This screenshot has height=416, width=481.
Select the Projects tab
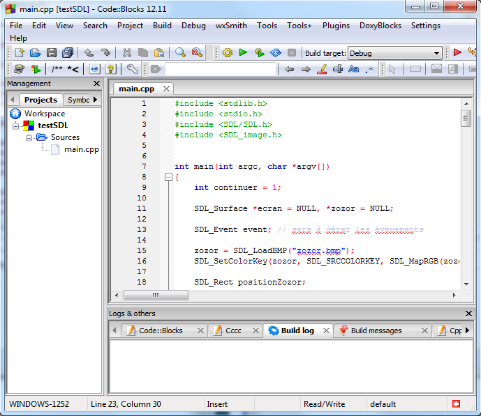(41, 100)
